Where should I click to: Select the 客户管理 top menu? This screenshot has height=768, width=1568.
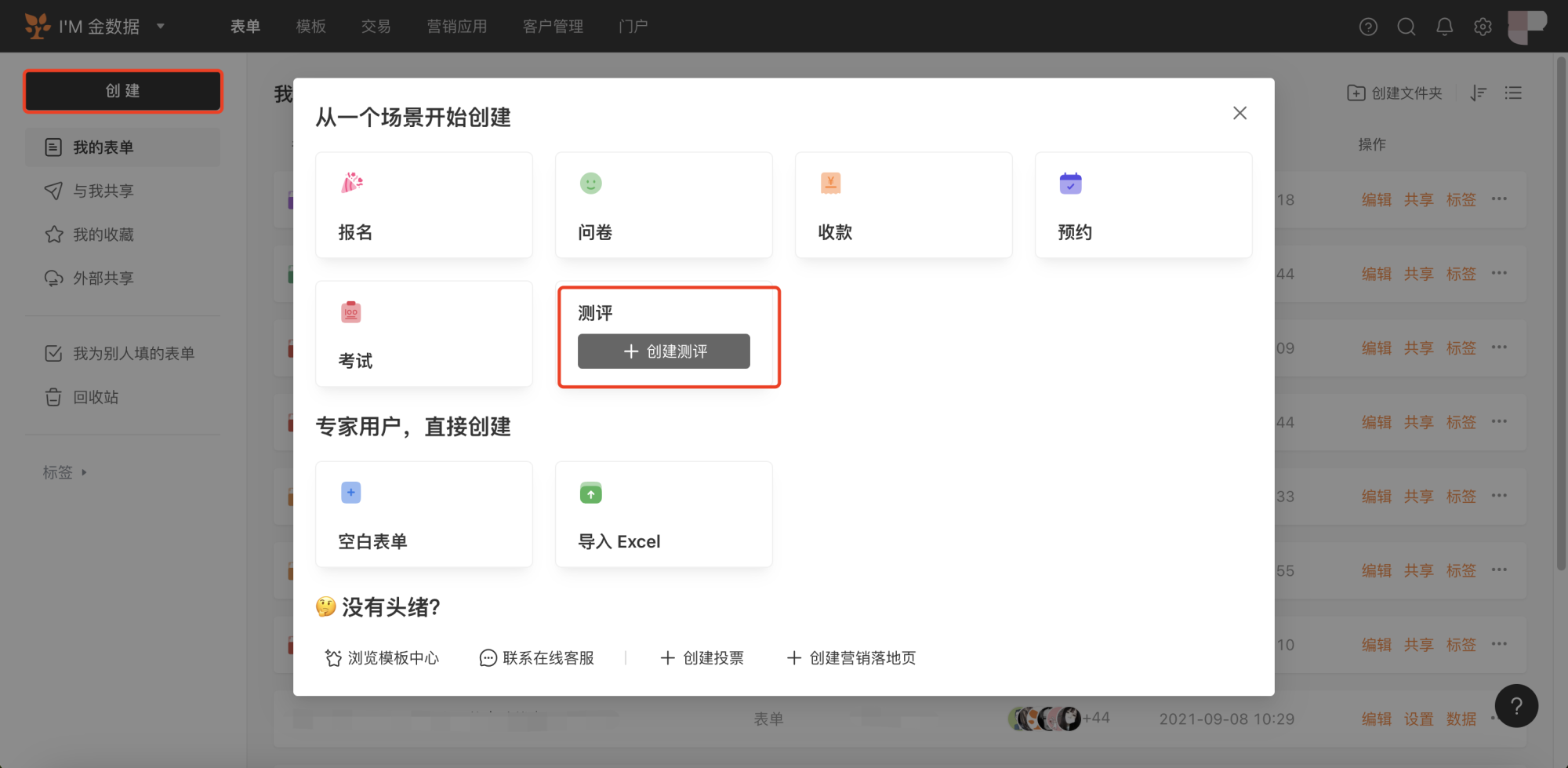553,26
